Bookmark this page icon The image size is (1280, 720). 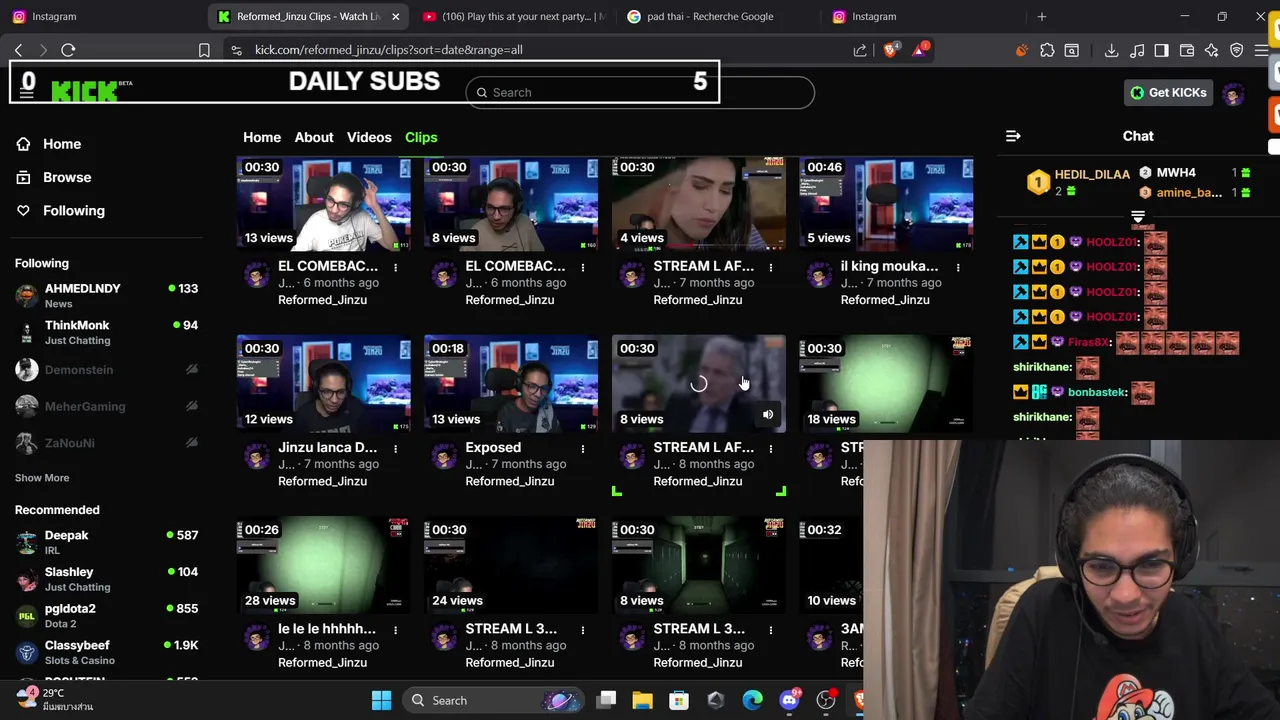(x=204, y=50)
